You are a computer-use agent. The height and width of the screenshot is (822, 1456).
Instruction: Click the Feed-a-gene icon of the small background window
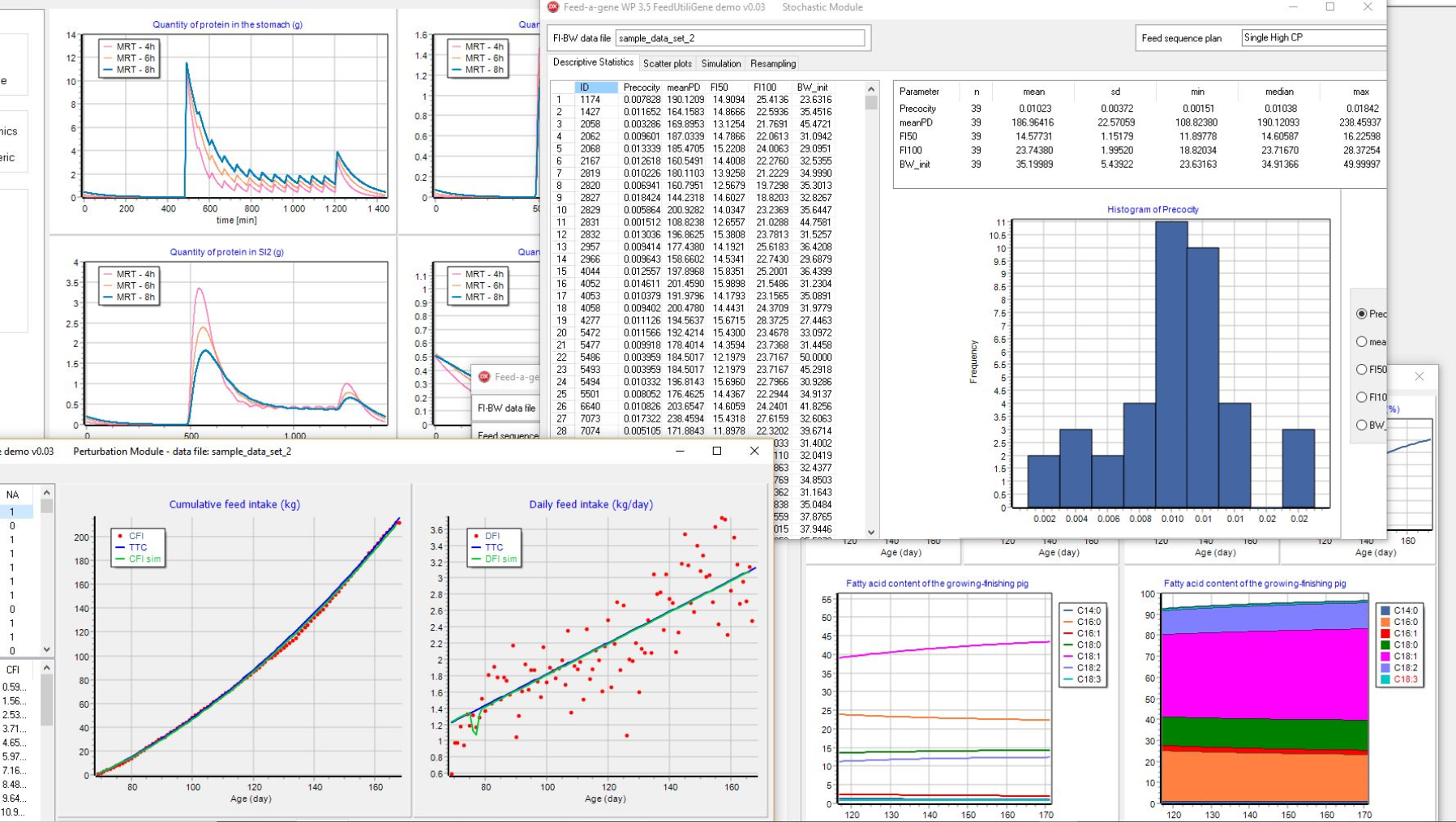coord(484,377)
